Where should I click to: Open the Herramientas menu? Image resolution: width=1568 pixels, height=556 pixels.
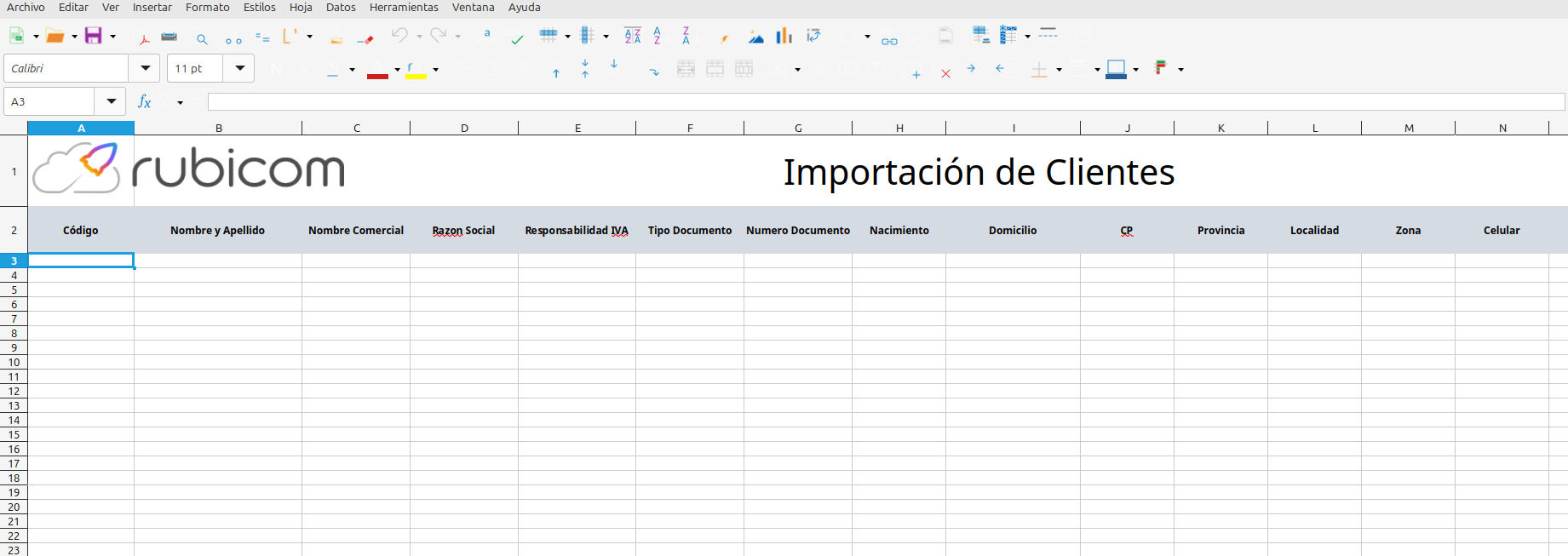404,7
